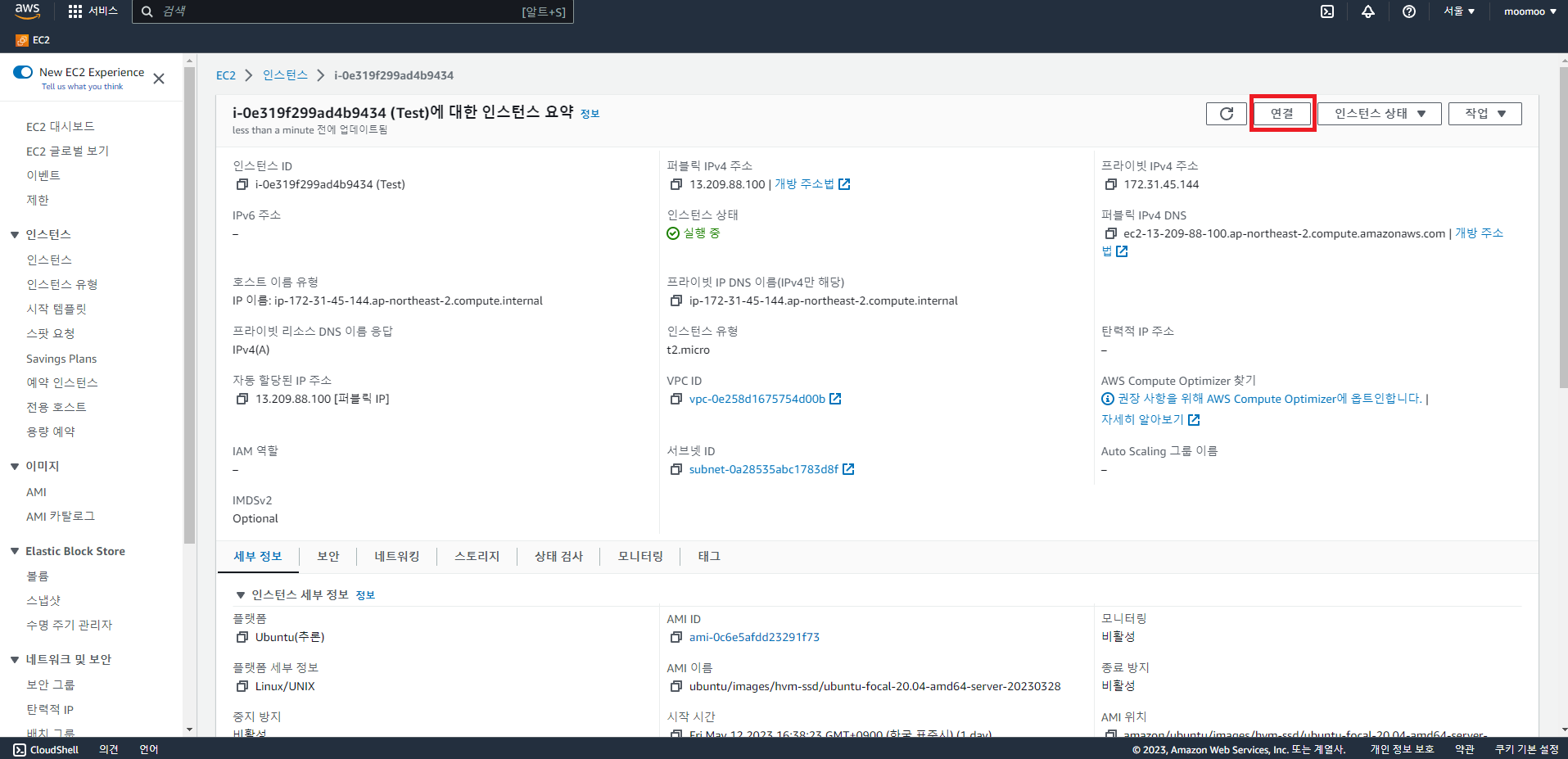This screenshot has width=1568, height=759.
Task: Open the Feedback option in footer
Action: point(109,749)
